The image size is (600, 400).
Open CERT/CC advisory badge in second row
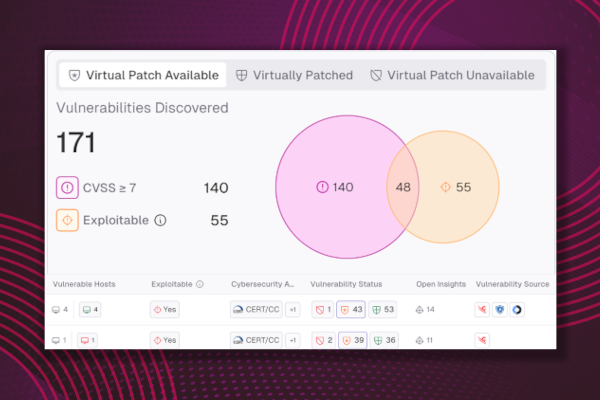[256, 340]
